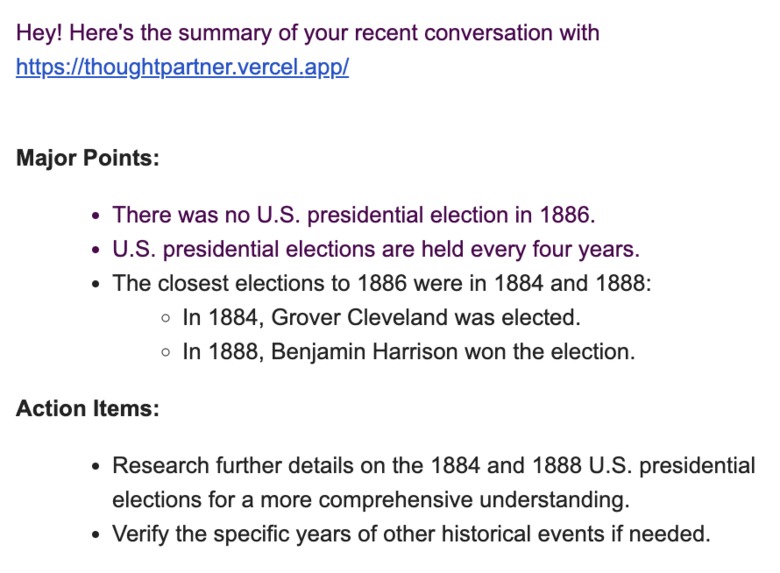
Task: Click the words Benjamin Harrison
Action: (364, 352)
